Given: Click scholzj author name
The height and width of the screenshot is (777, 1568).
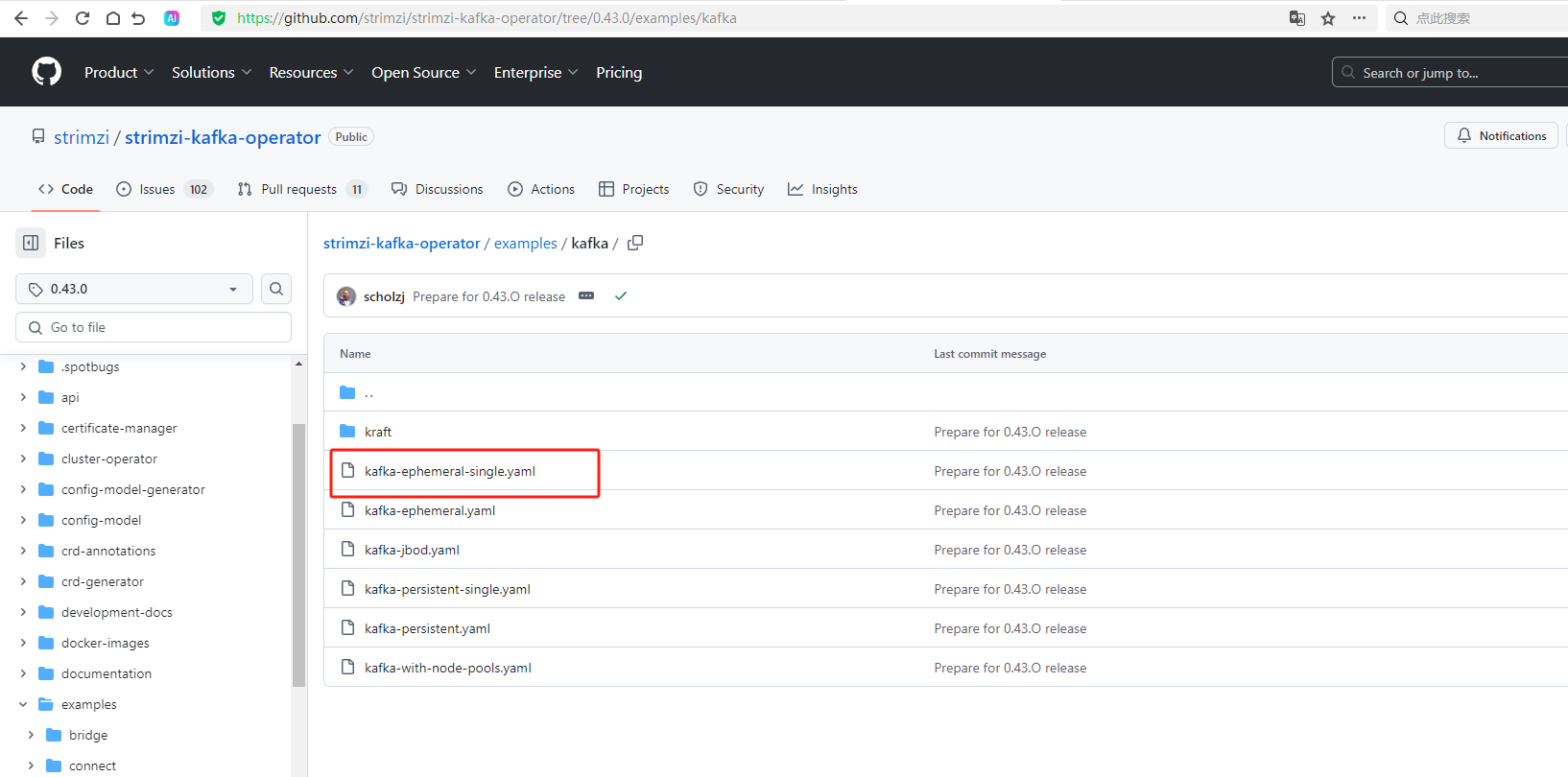Looking at the screenshot, I should pos(384,296).
